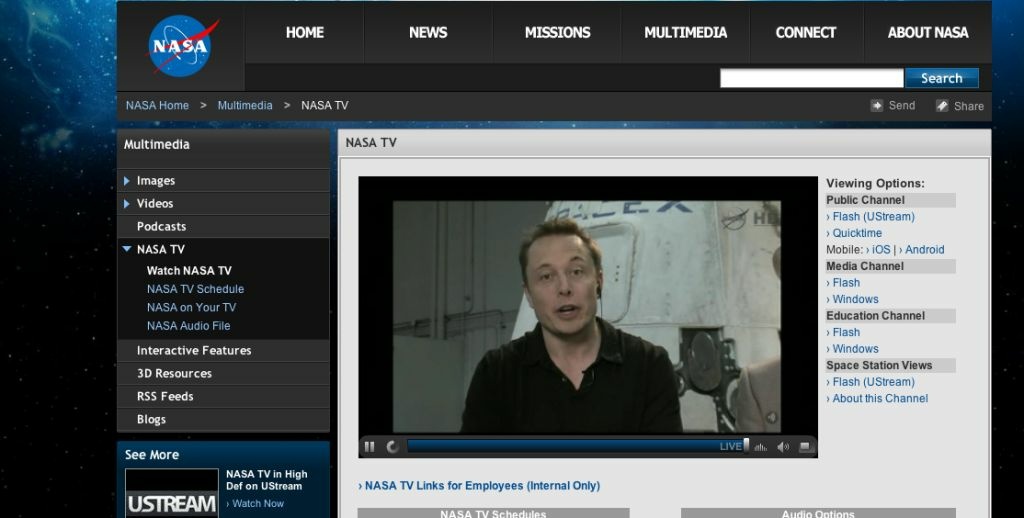Open NASA Audio File link
This screenshot has width=1024, height=518.
[188, 325]
